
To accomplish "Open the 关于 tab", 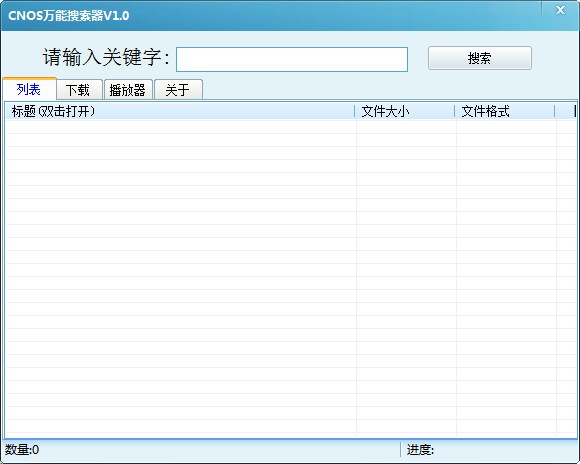I will pos(178,90).
